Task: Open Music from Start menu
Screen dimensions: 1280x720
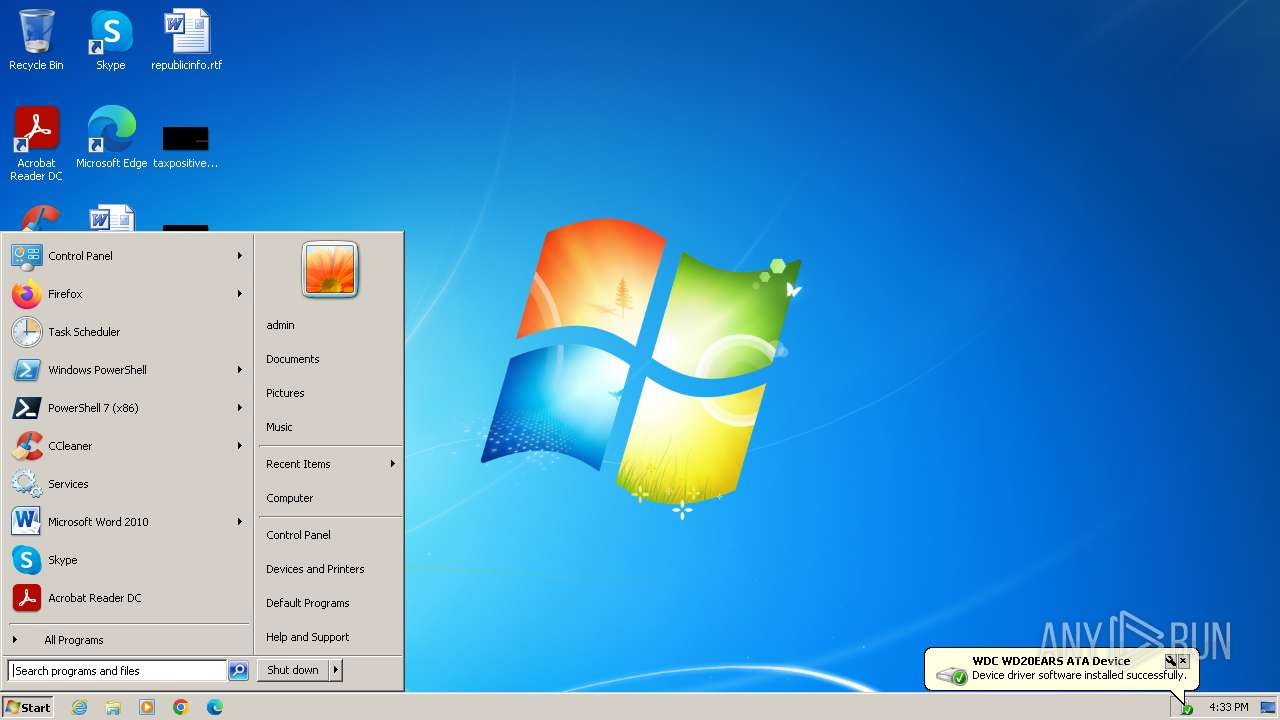Action: (330, 427)
